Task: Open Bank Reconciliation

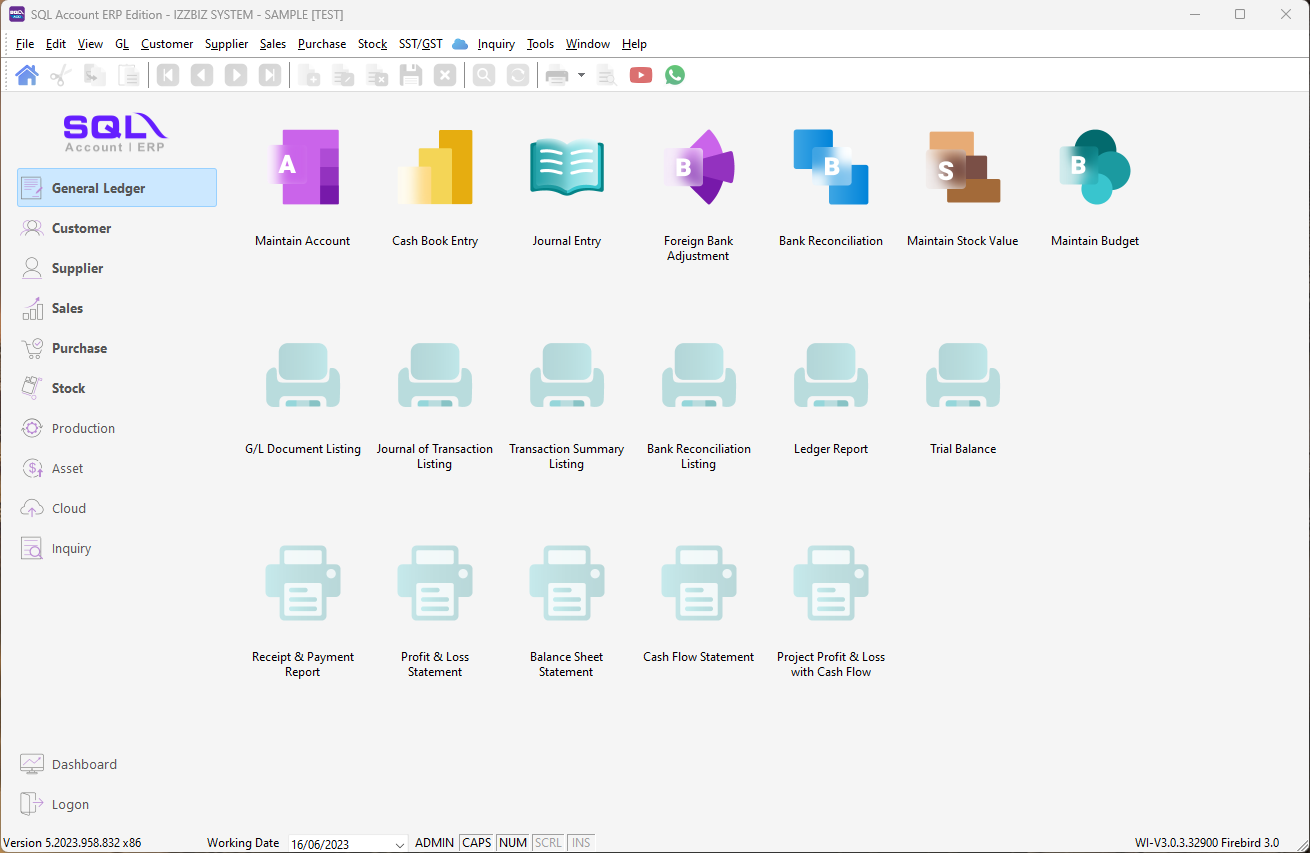Action: point(831,188)
